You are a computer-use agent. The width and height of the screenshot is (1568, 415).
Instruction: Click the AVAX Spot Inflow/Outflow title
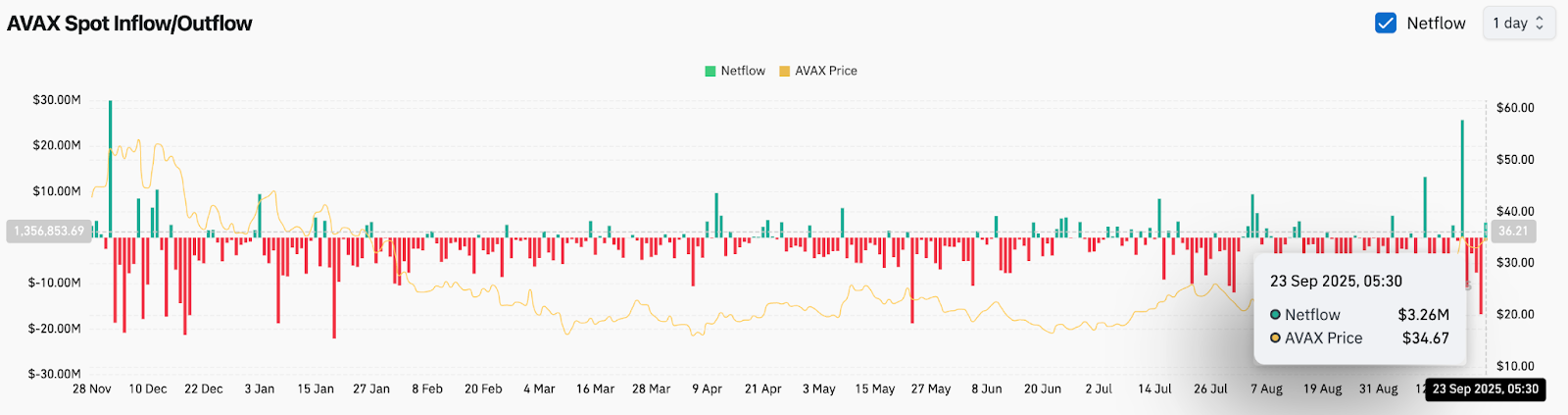point(129,24)
